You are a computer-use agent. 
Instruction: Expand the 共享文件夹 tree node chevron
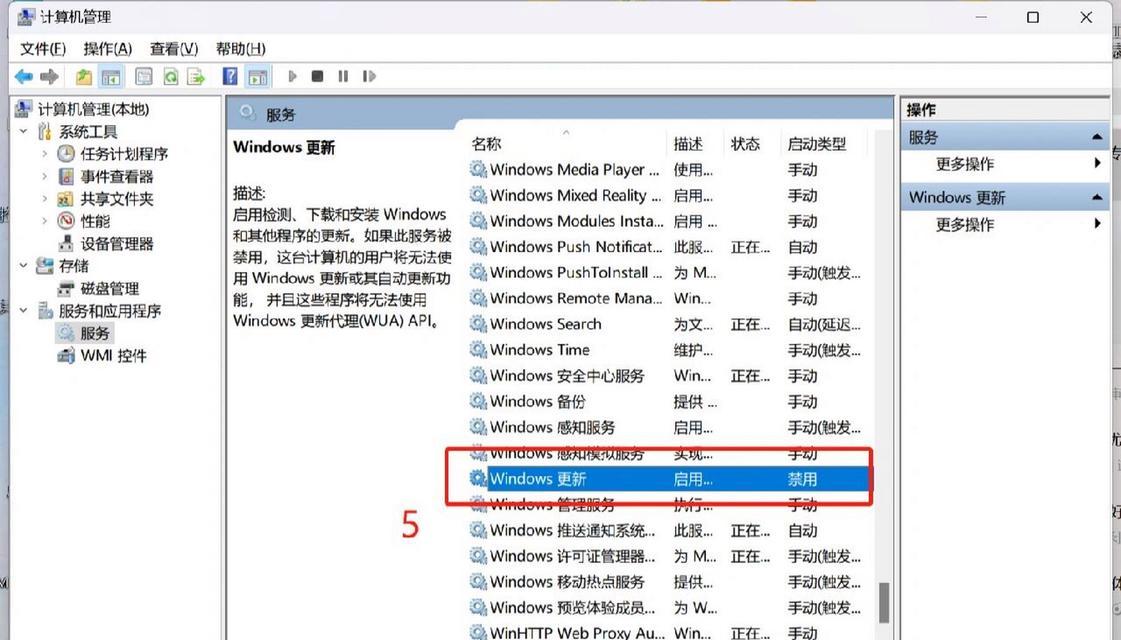click(x=44, y=199)
